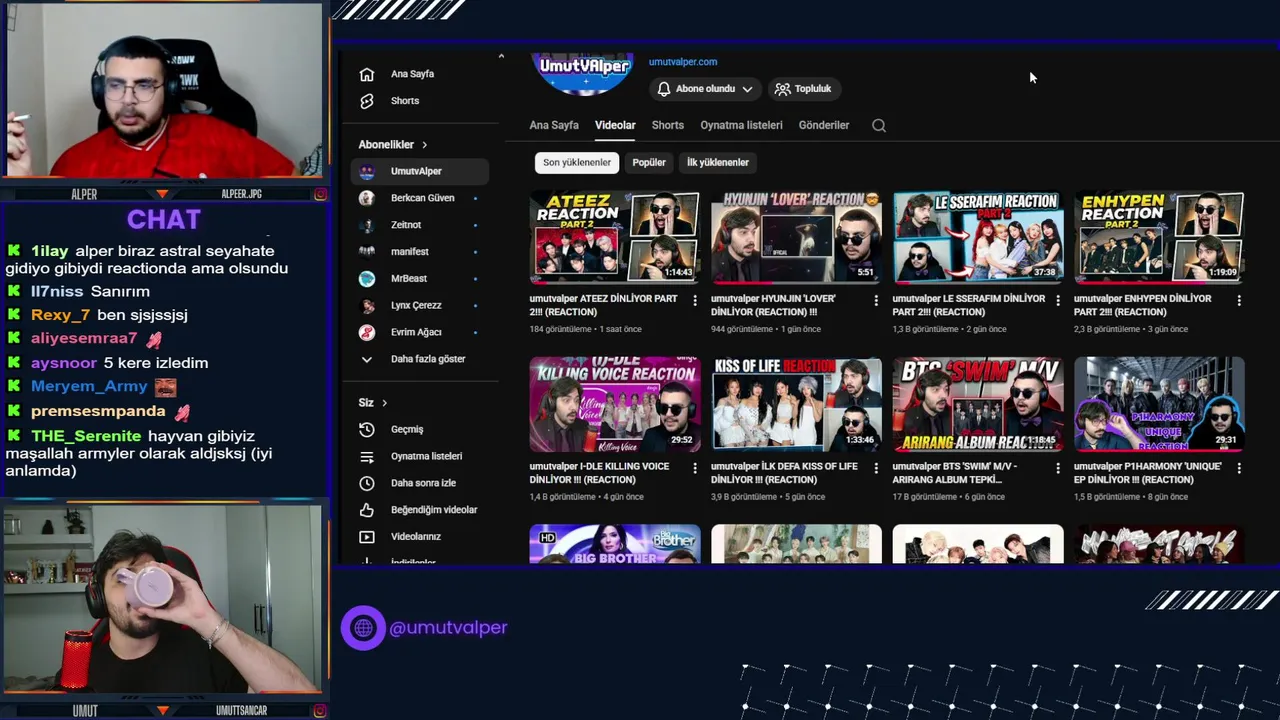Open BTS 'SWIM' M/V ARIRANG title
Screen dimensions: 1280x720
point(955,473)
